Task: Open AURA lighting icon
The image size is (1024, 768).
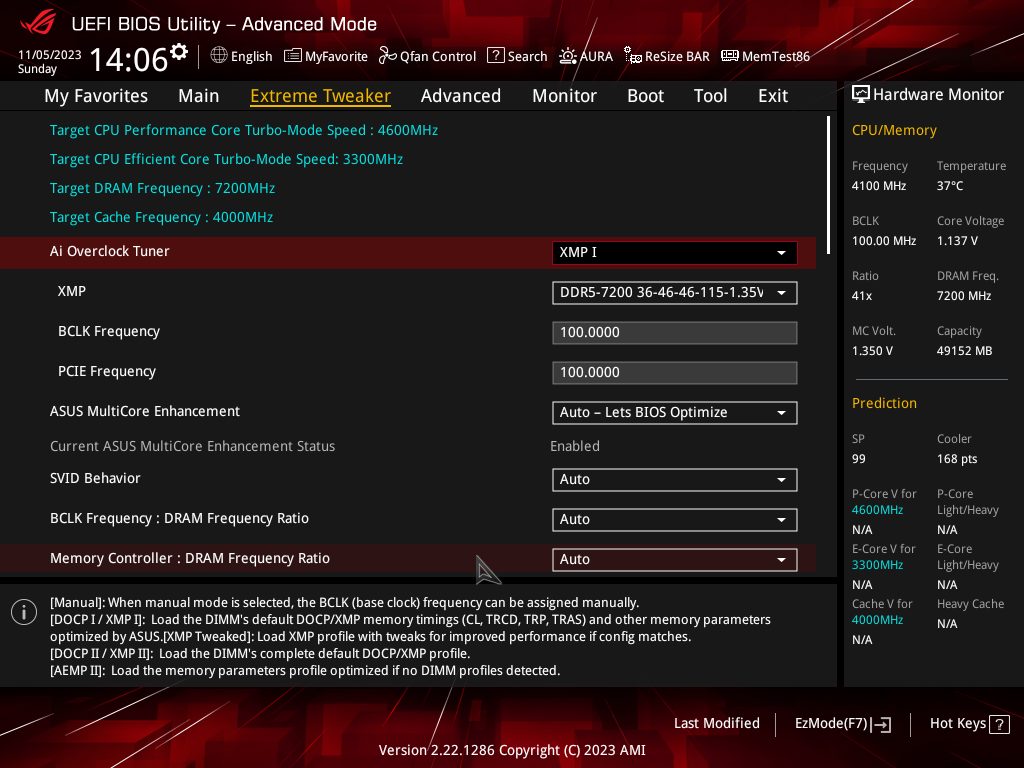Action: click(568, 56)
